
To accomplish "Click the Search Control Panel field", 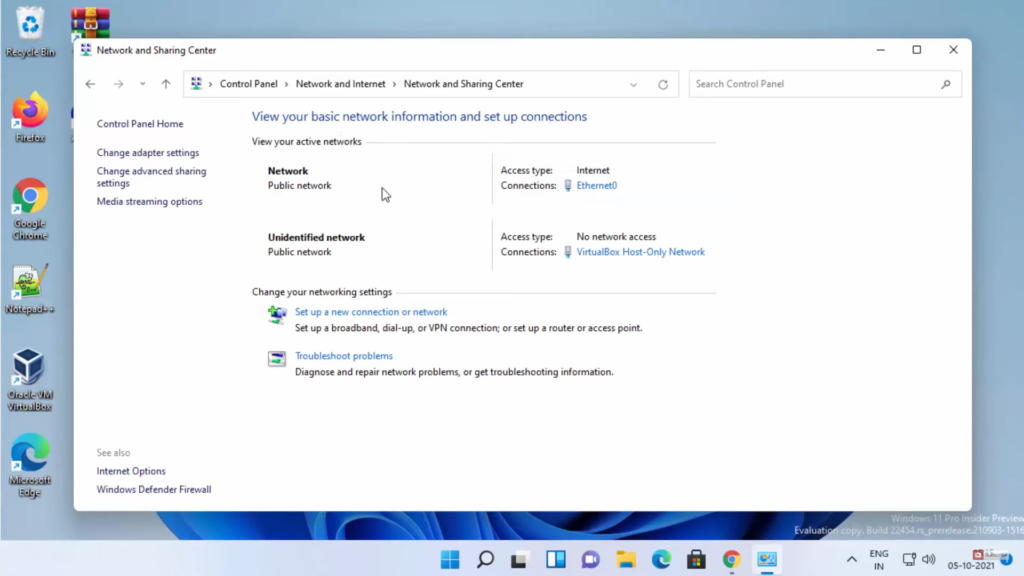I will pyautogui.click(x=815, y=85).
